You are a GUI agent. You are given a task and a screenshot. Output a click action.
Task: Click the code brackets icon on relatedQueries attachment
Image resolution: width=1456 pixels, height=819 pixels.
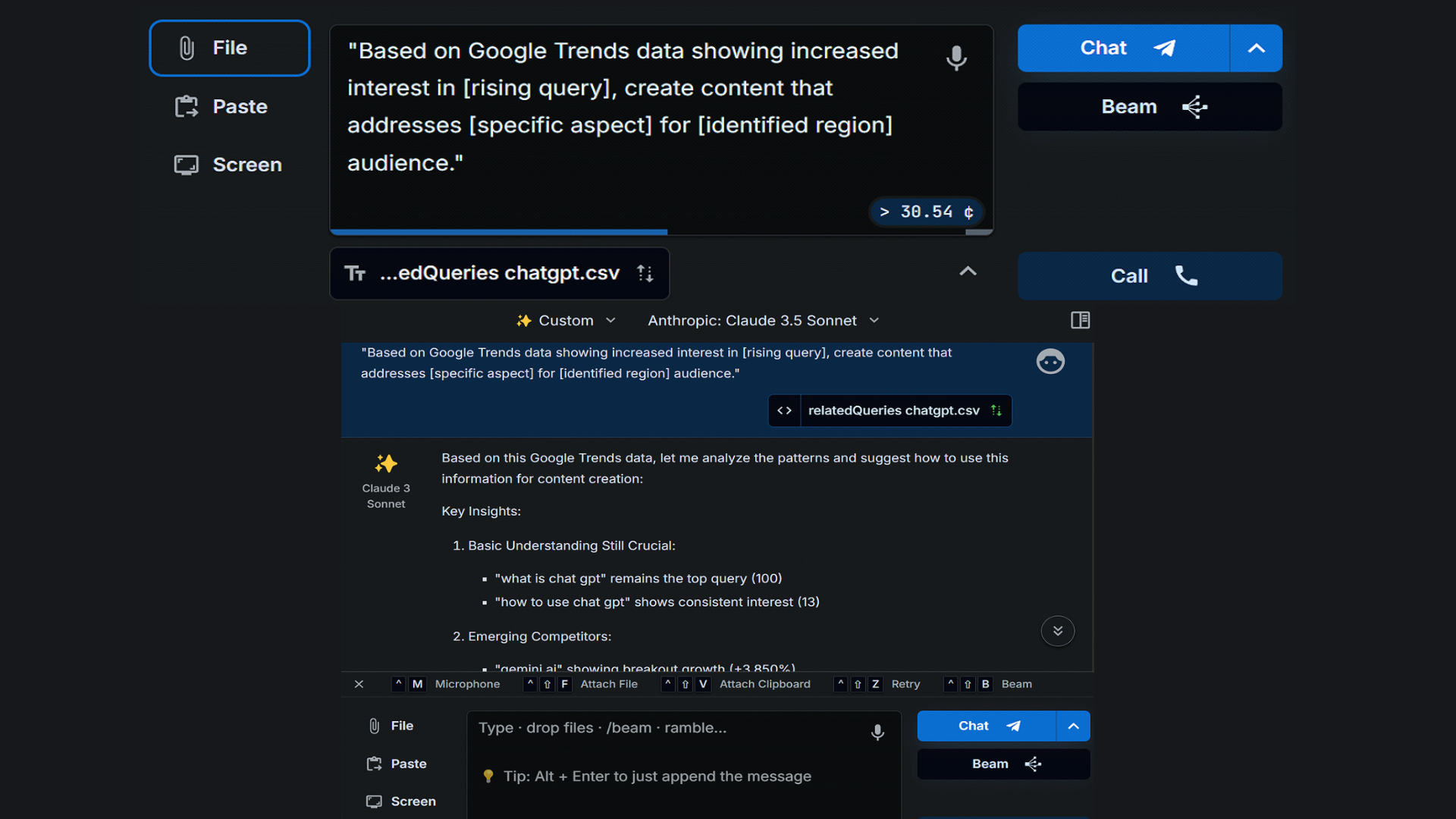pos(784,410)
